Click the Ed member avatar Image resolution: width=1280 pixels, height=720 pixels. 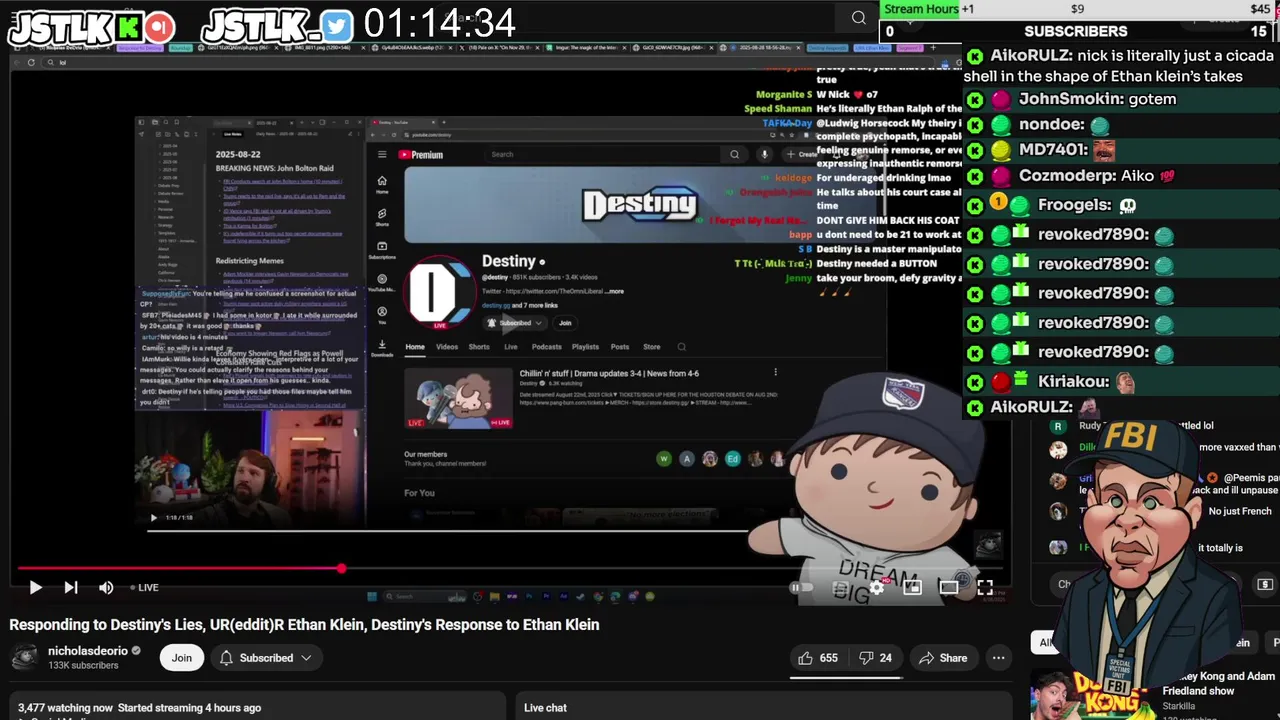click(x=732, y=459)
